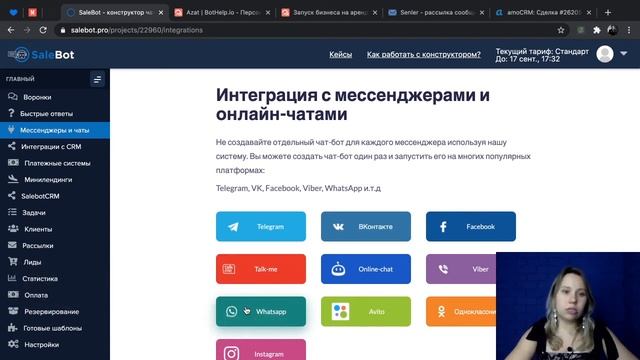This screenshot has height=360, width=640.
Task: Close the SaleBot browser tab
Action: [x=161, y=13]
